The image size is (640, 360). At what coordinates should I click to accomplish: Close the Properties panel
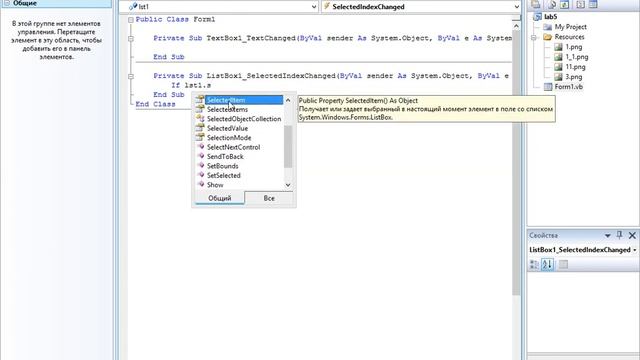(x=632, y=236)
